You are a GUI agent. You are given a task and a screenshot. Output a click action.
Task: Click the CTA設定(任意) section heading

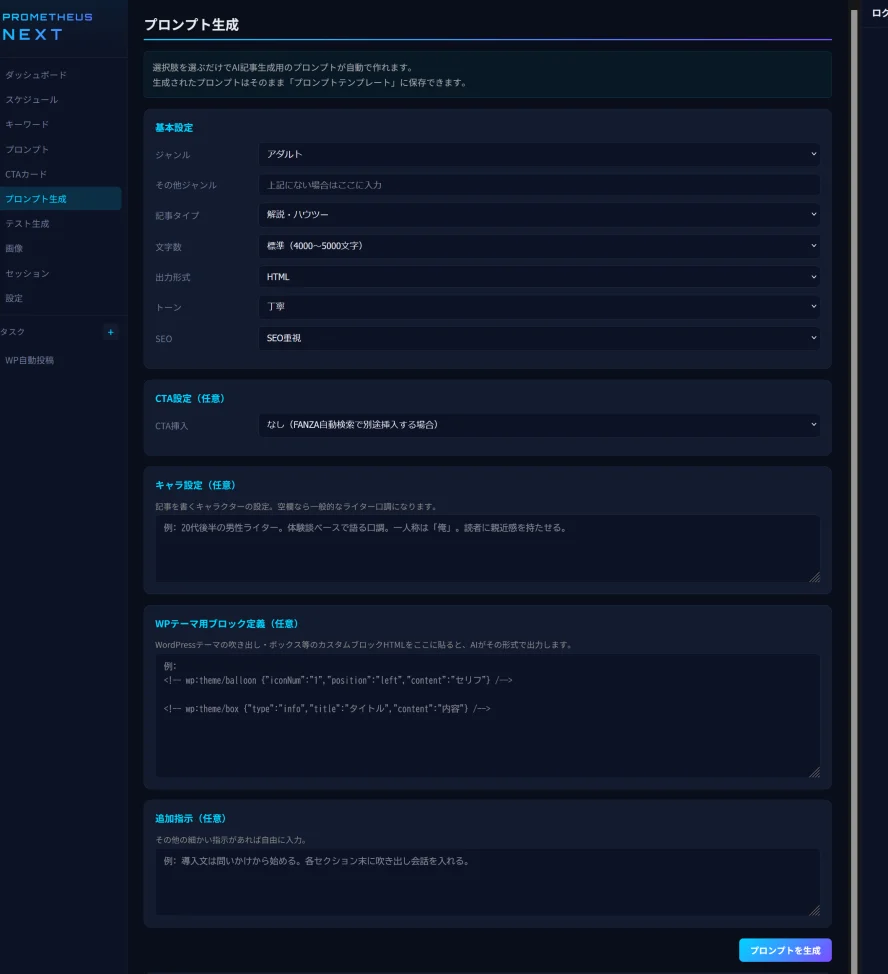click(x=189, y=399)
